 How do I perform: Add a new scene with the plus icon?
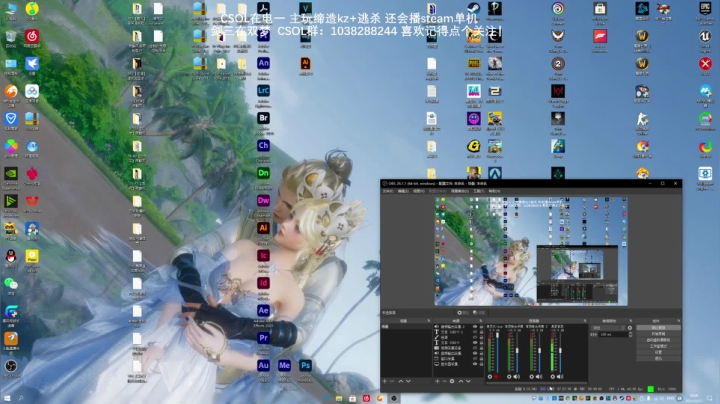[384, 381]
